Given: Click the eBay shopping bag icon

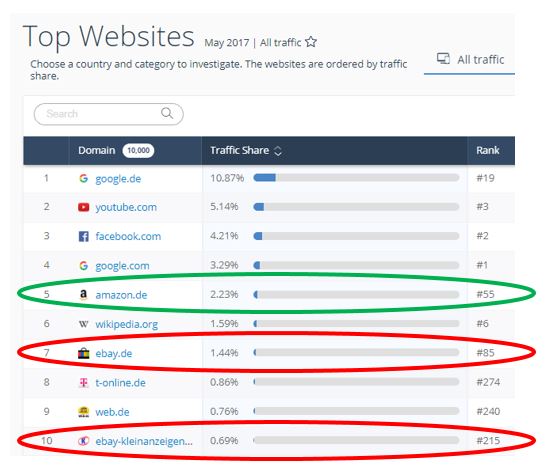Looking at the screenshot, I should click(x=84, y=353).
